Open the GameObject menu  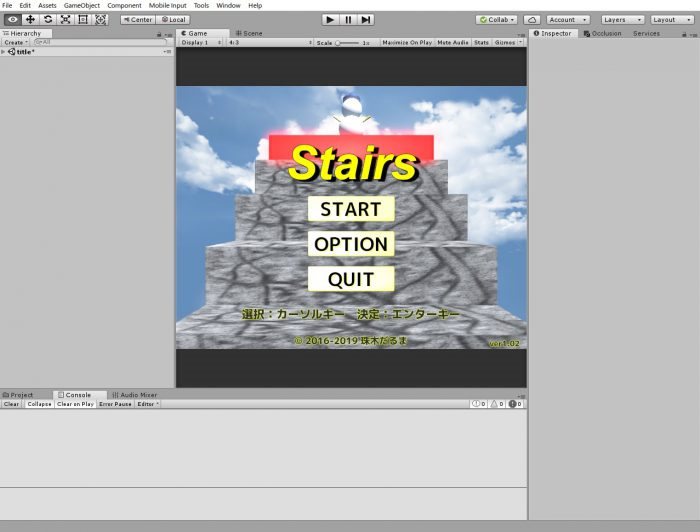pyautogui.click(x=82, y=5)
